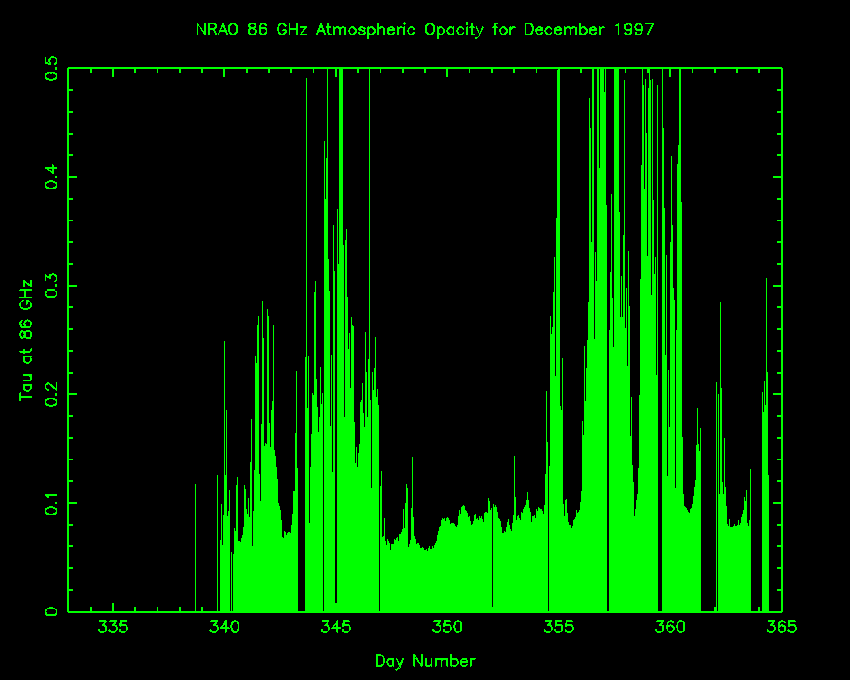Click the 335 tick label on x-axis
The width and height of the screenshot is (850, 680).
tap(113, 627)
